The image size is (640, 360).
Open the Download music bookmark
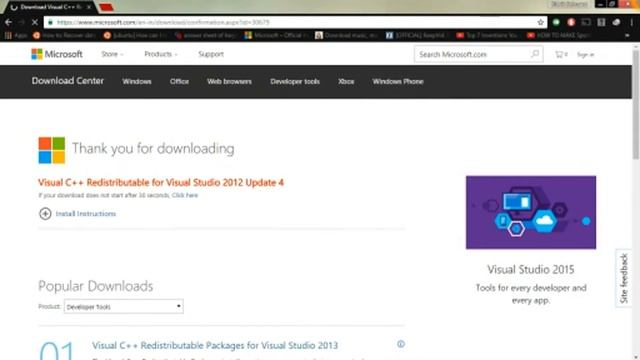pos(346,36)
